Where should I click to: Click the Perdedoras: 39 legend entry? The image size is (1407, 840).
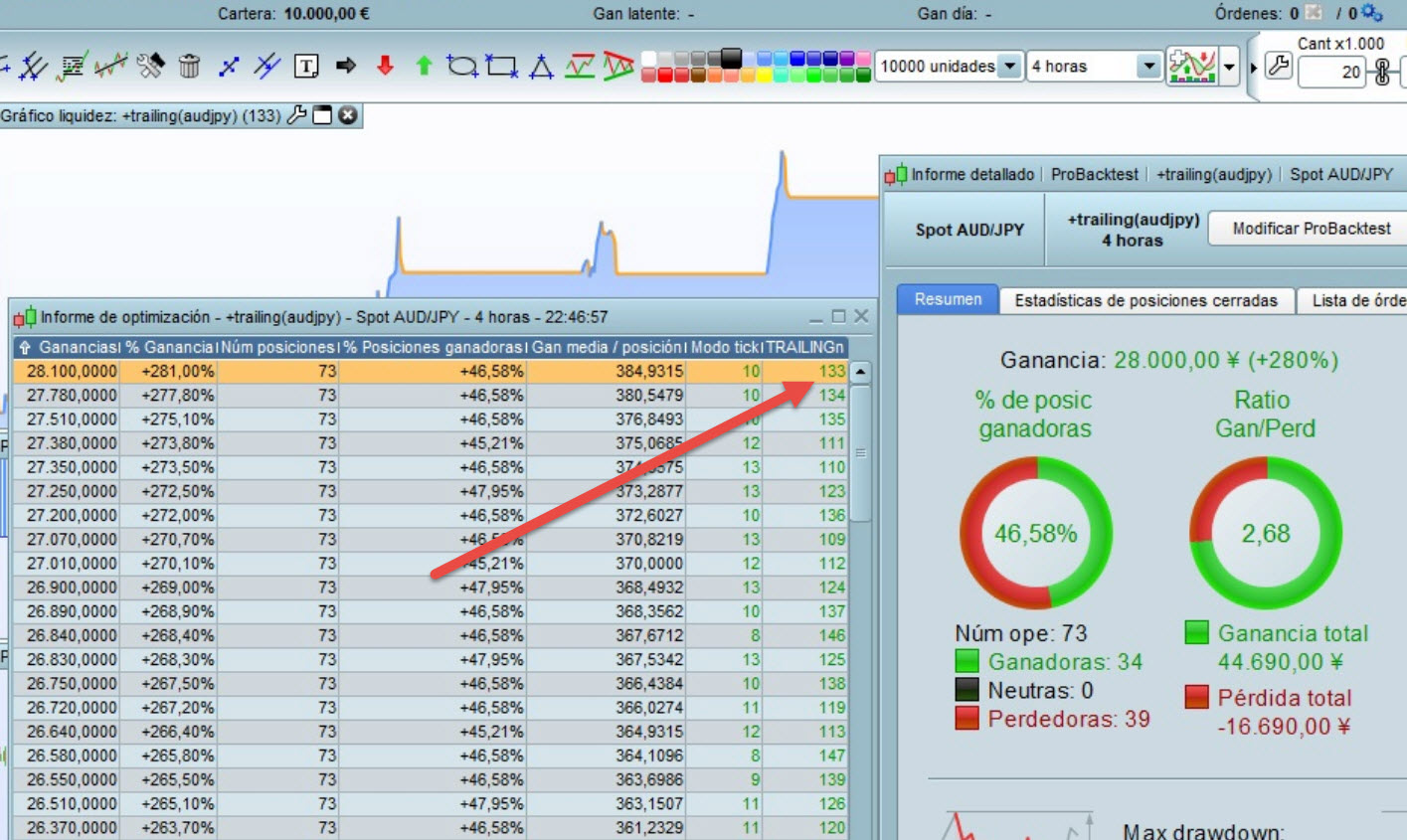tap(1052, 719)
